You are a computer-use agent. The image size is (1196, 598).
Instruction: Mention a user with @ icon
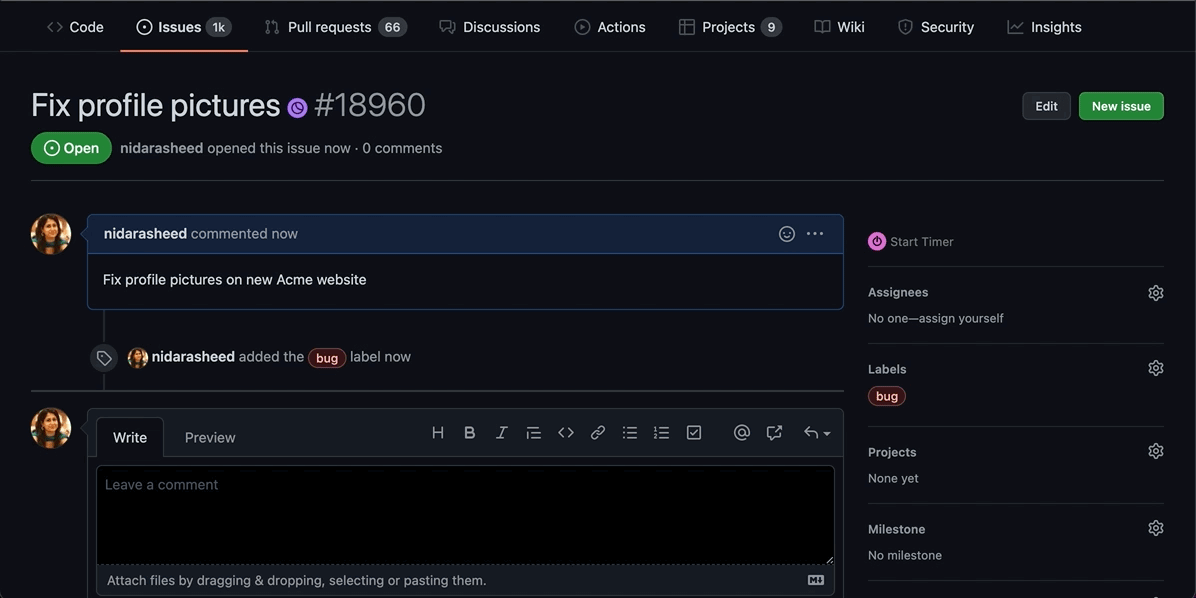click(x=742, y=433)
